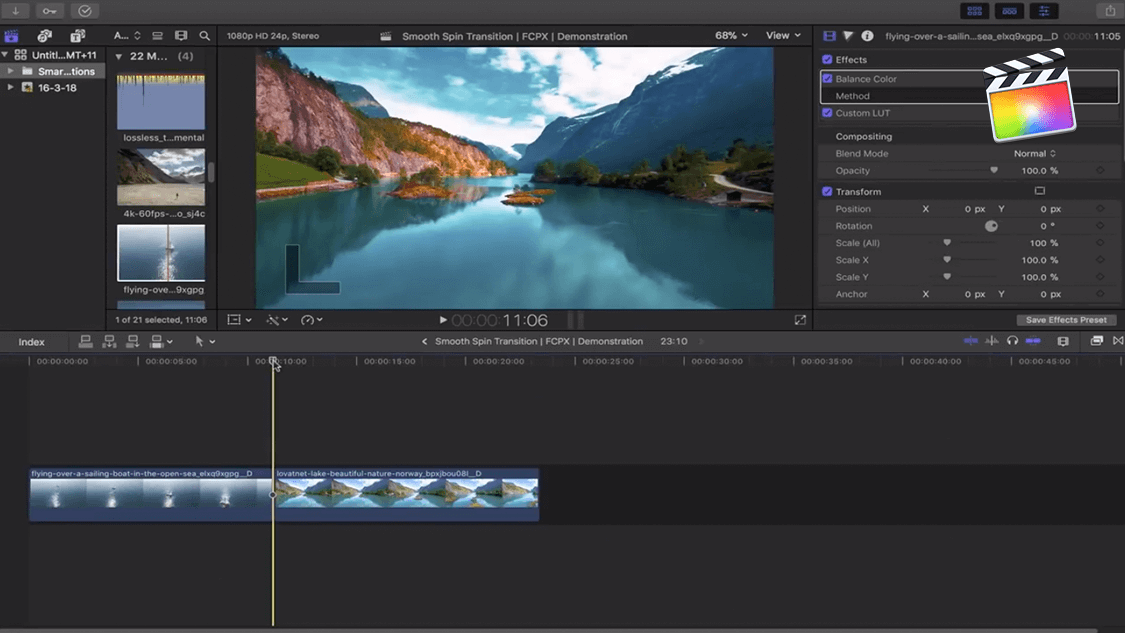This screenshot has height=633, width=1125.
Task: Toggle the Transform checkbox
Action: [827, 191]
